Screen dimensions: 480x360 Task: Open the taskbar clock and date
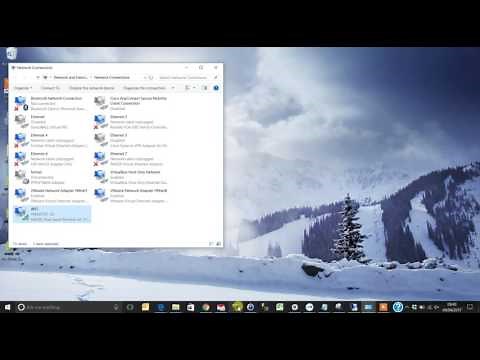(x=452, y=307)
